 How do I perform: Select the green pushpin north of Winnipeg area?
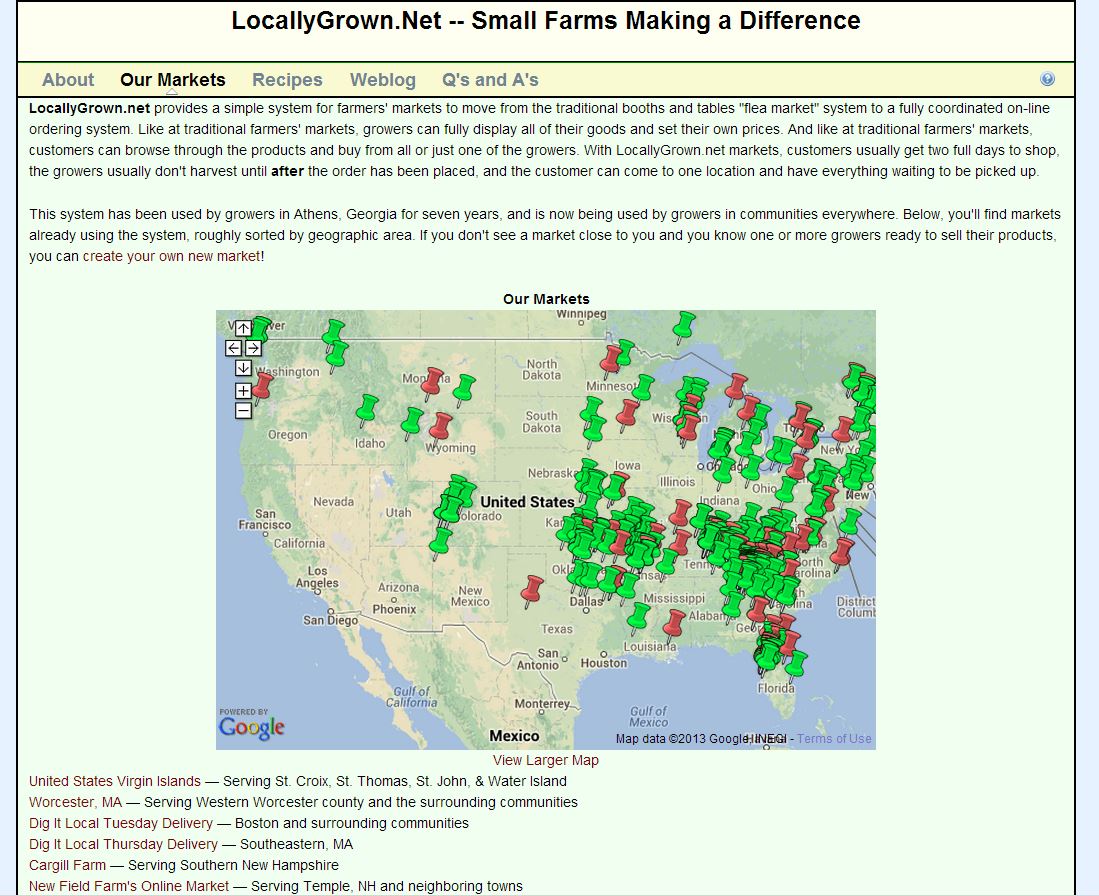click(683, 327)
